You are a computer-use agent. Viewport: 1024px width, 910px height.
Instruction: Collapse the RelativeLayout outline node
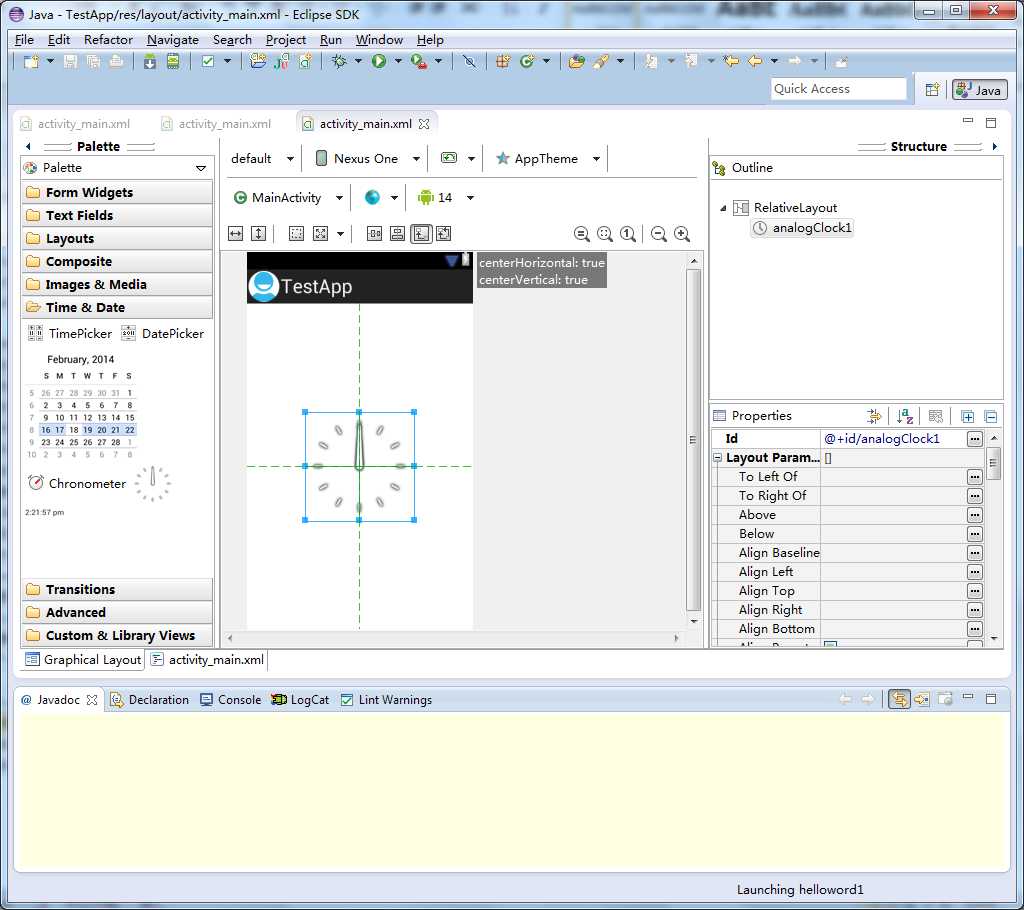723,208
